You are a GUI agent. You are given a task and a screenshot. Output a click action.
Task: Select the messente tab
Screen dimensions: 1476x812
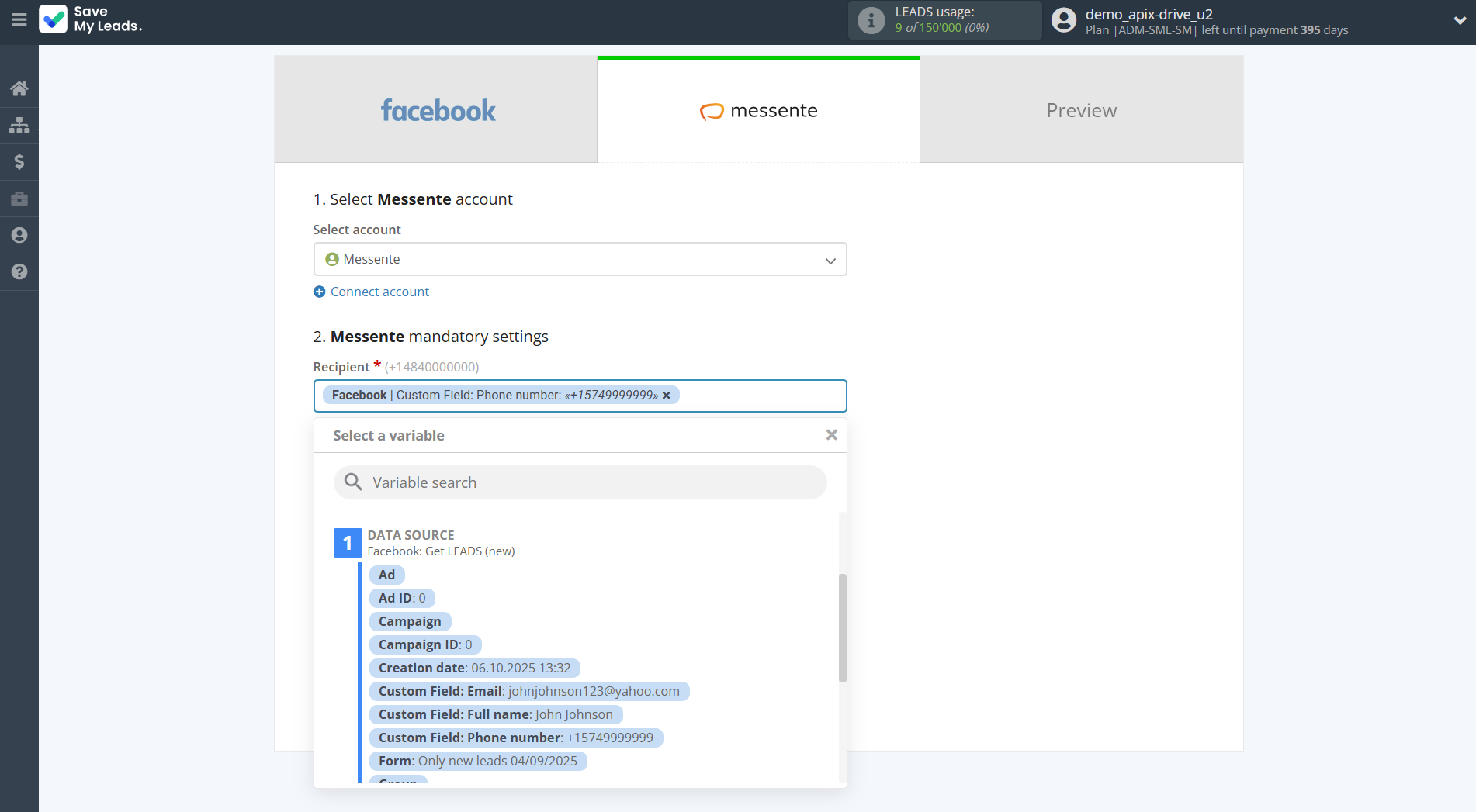(757, 109)
